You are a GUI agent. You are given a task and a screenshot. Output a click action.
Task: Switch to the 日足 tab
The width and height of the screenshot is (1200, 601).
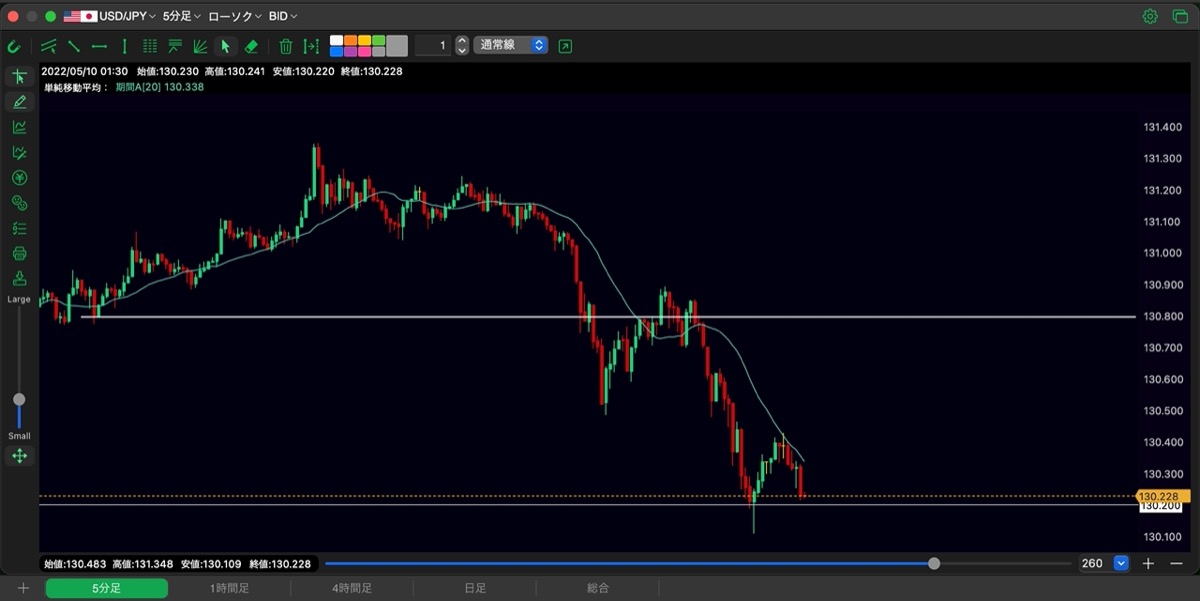click(475, 589)
